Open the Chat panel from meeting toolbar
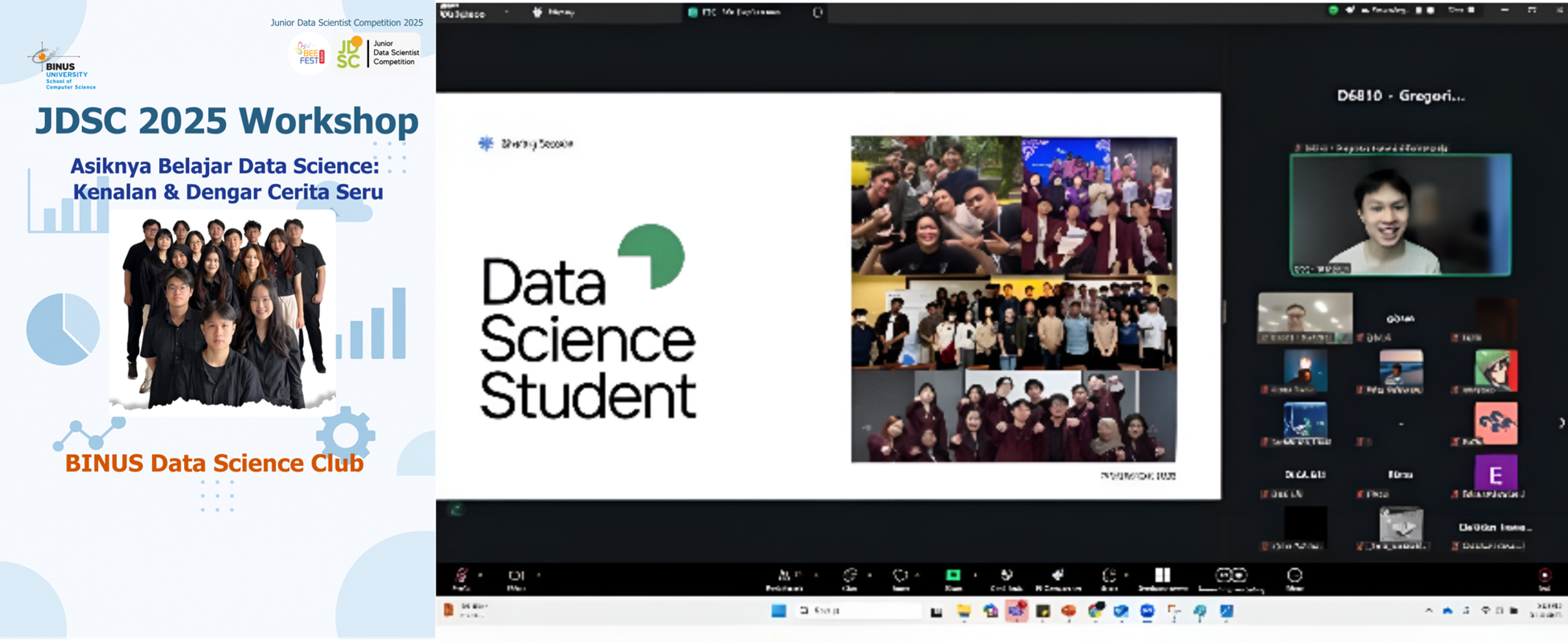Viewport: 1568px width, 642px height. click(849, 575)
